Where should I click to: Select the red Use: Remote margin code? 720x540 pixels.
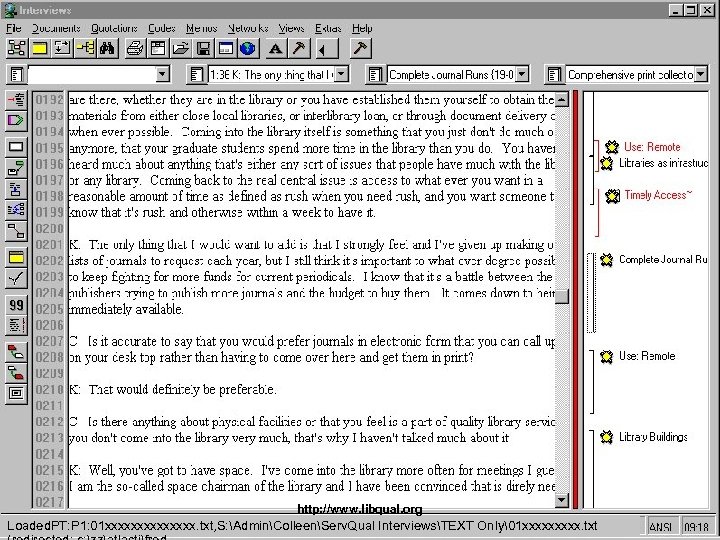(652, 147)
